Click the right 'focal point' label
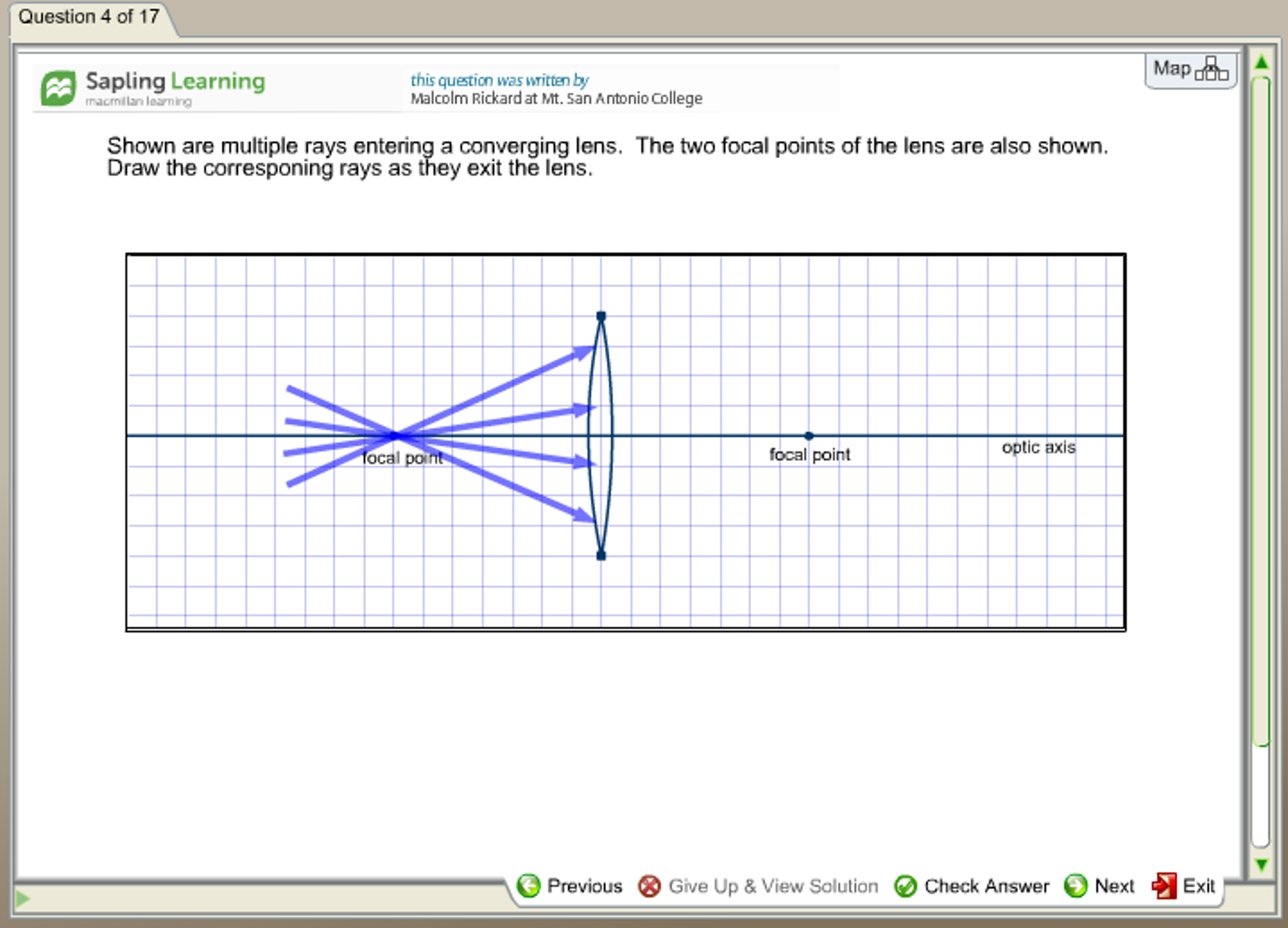This screenshot has height=928, width=1288. point(810,455)
